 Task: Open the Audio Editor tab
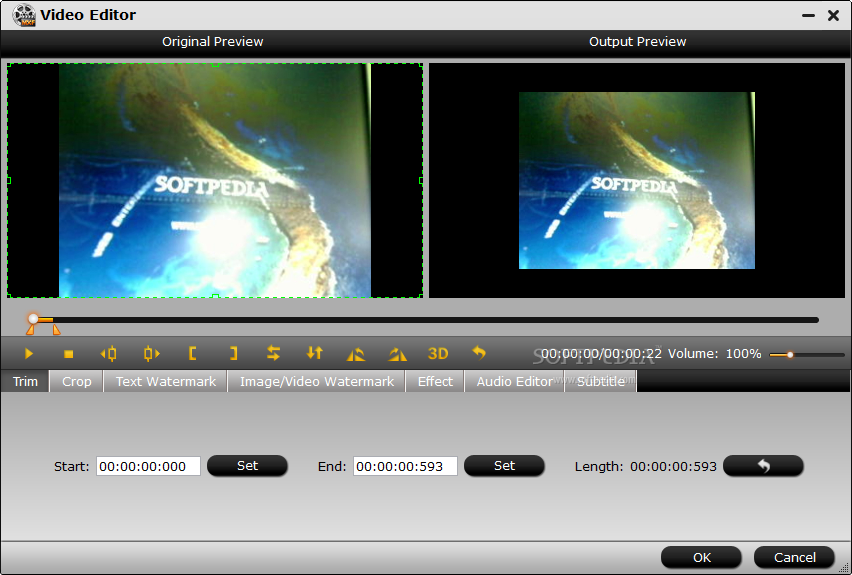click(x=515, y=381)
